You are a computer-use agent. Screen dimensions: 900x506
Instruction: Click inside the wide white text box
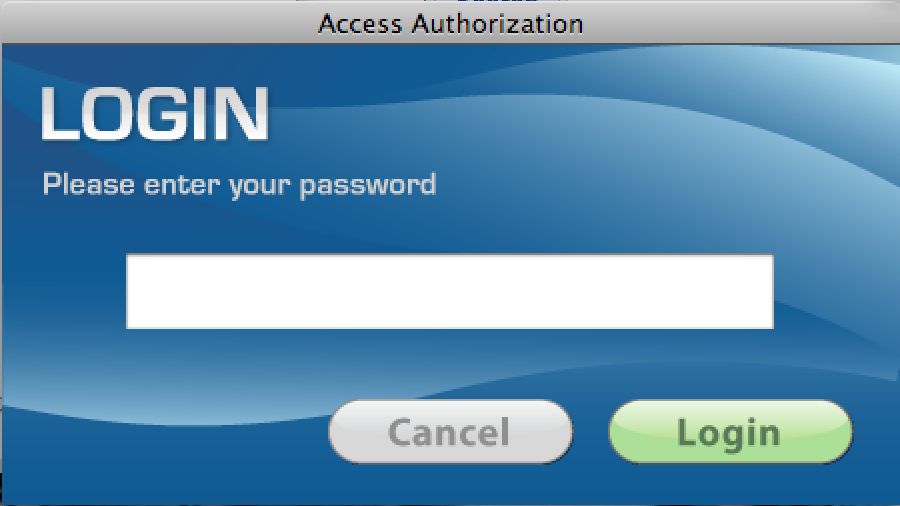pyautogui.click(x=450, y=291)
